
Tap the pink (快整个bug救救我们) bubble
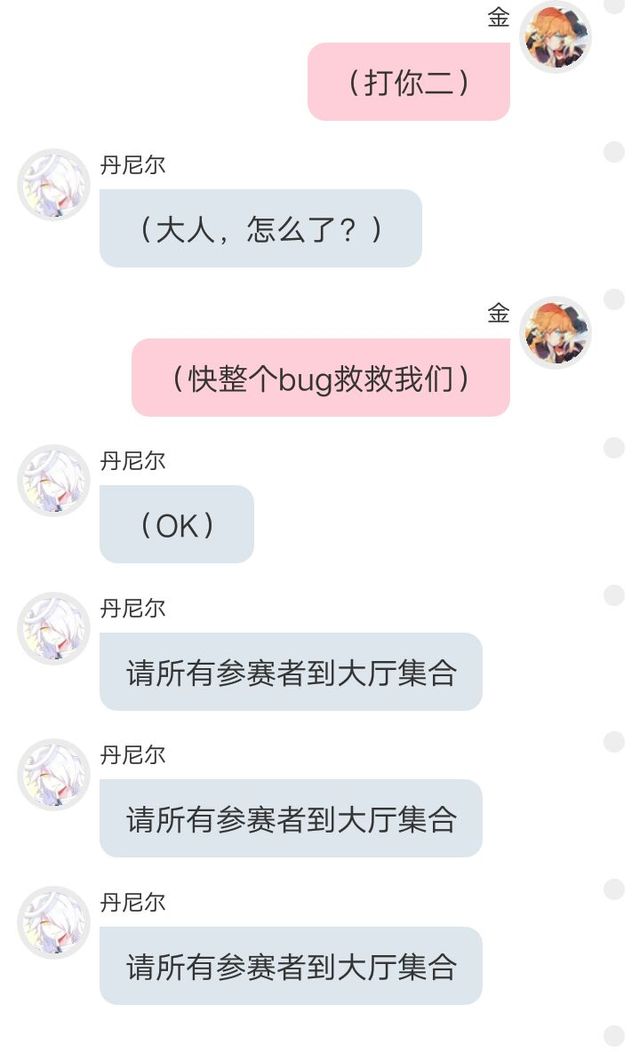(x=321, y=378)
